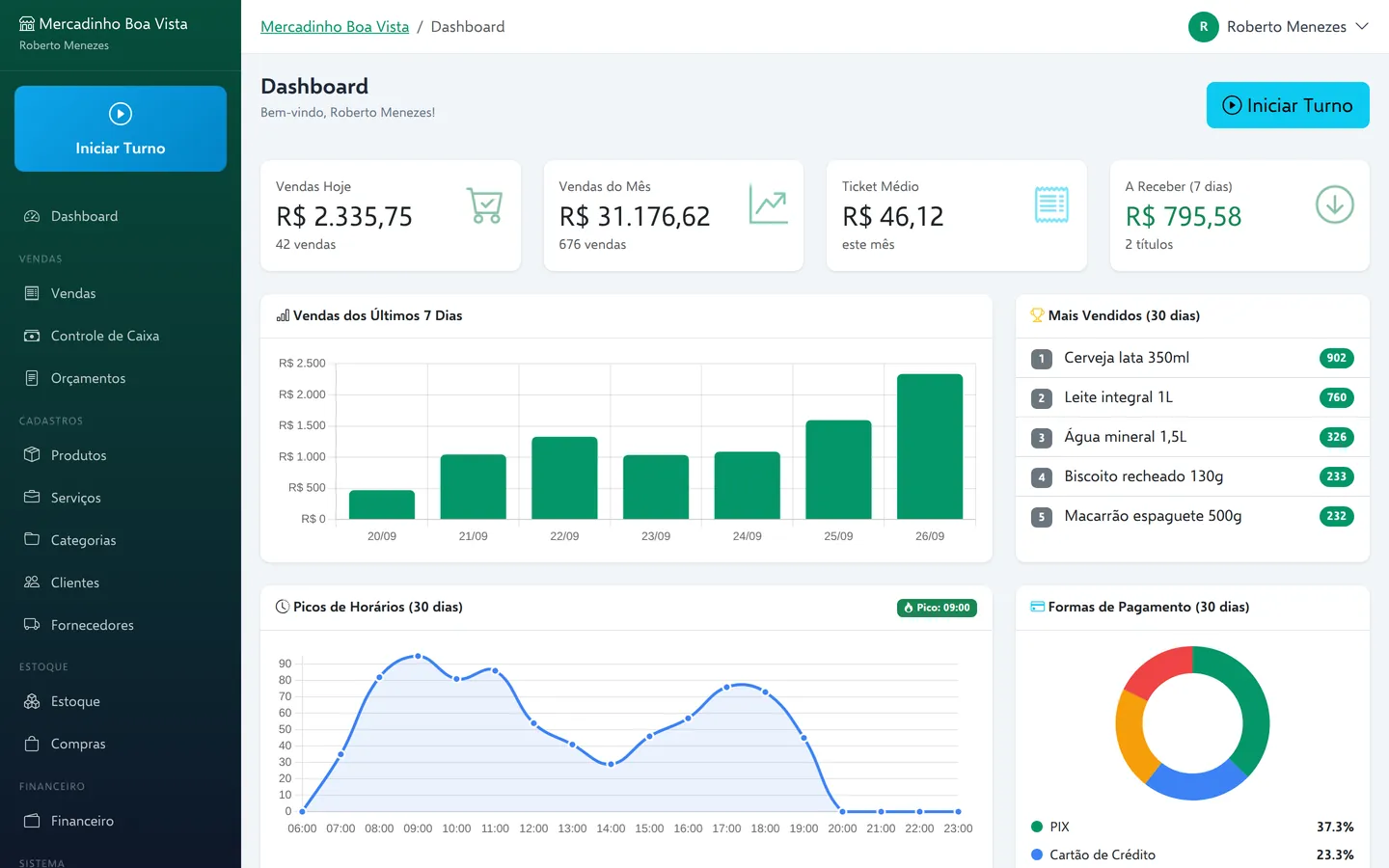Navigate to Produtos in the sidebar
This screenshot has height=868, width=1389.
tap(121, 455)
